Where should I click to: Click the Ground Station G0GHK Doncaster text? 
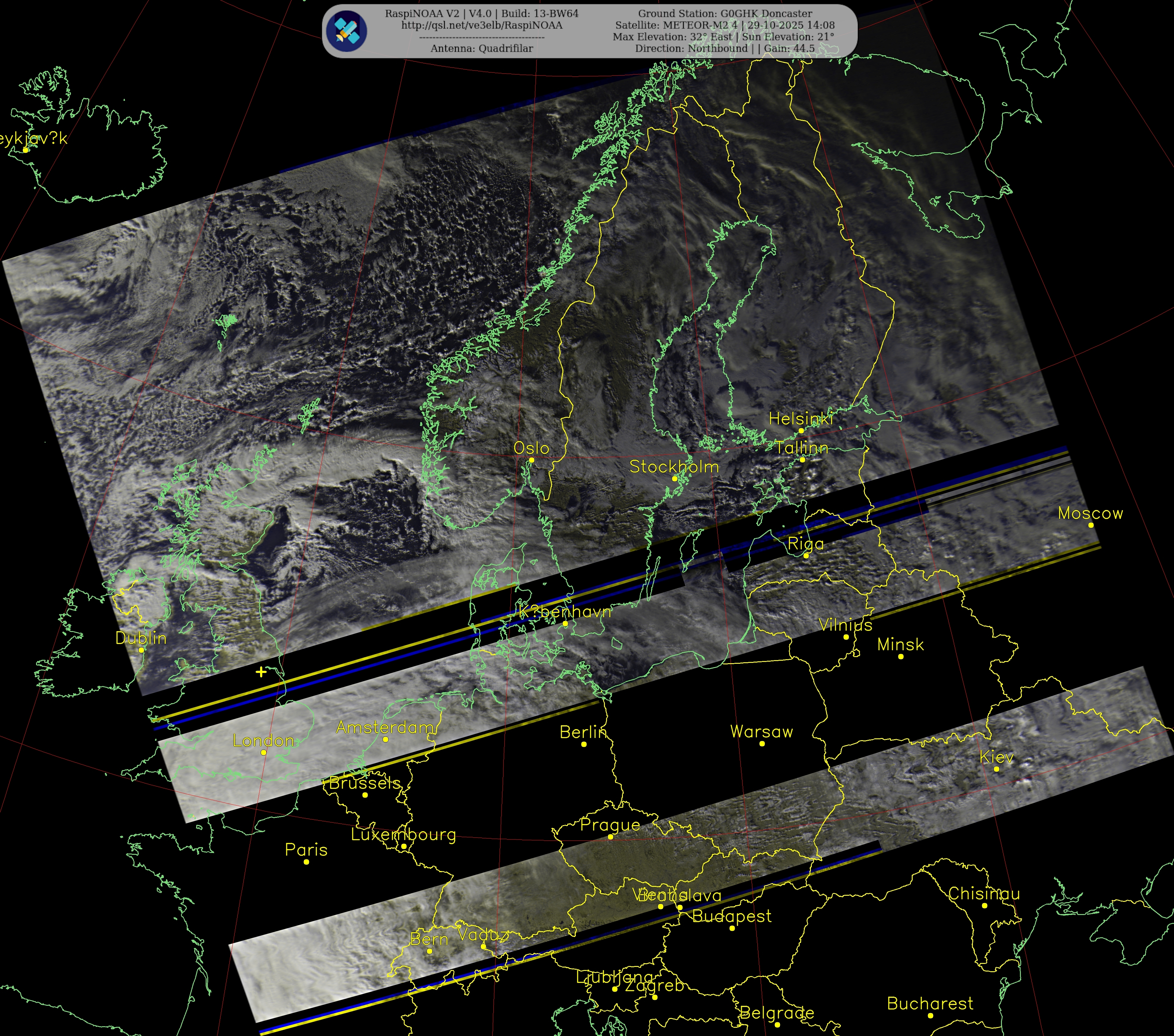[725, 13]
